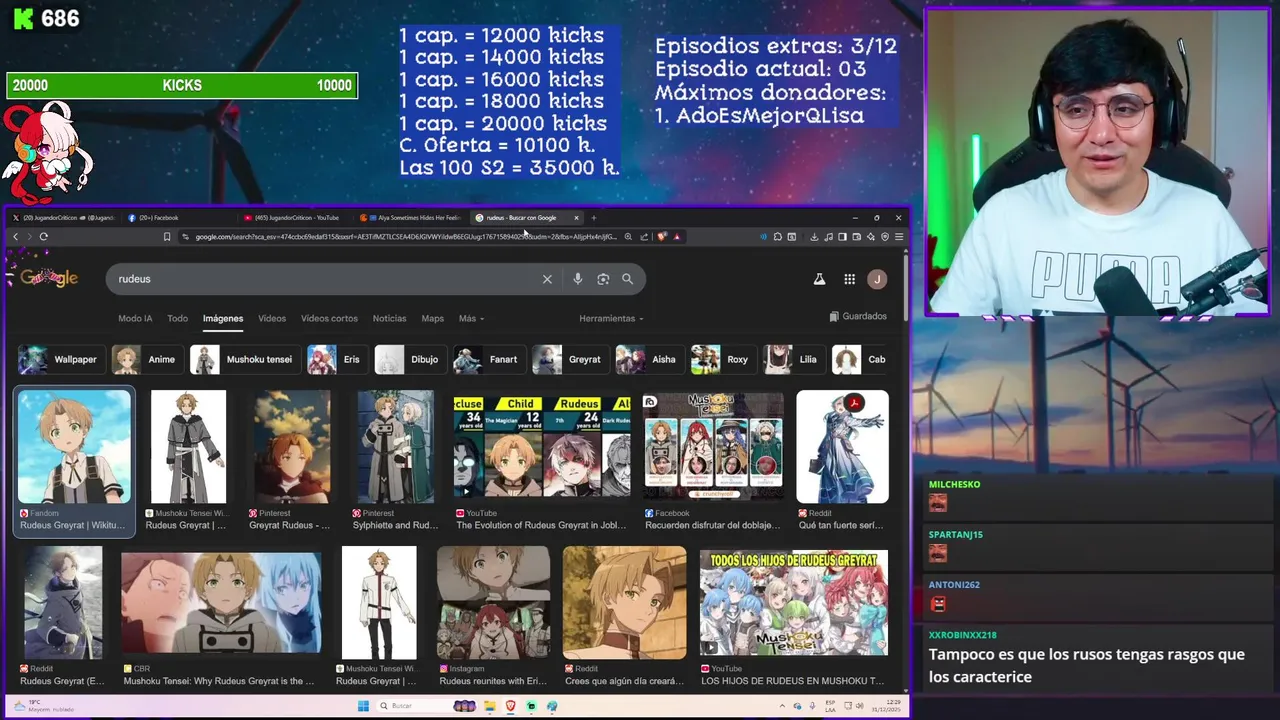The image size is (1280, 720).
Task: Filter images by Eris chip
Action: [x=336, y=359]
